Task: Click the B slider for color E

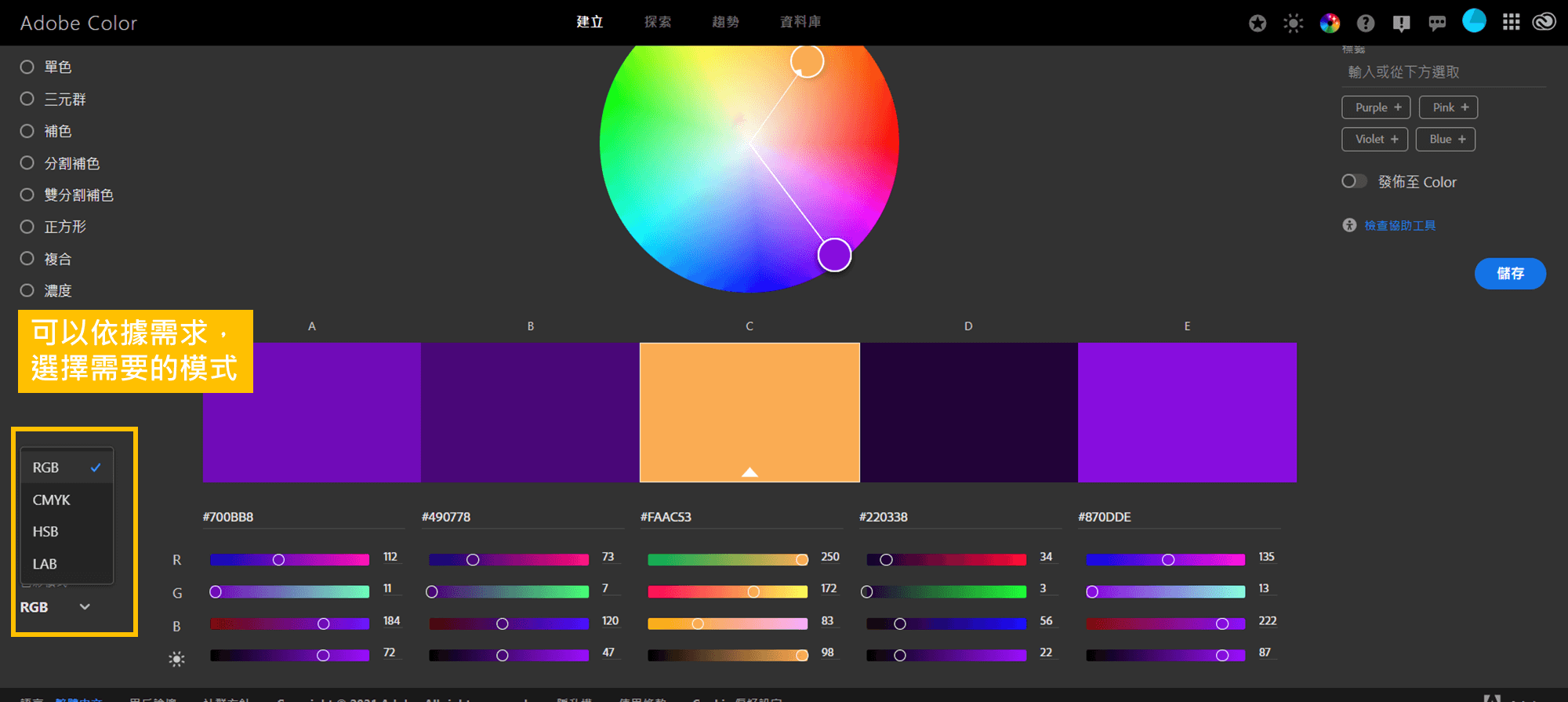Action: 1165,624
